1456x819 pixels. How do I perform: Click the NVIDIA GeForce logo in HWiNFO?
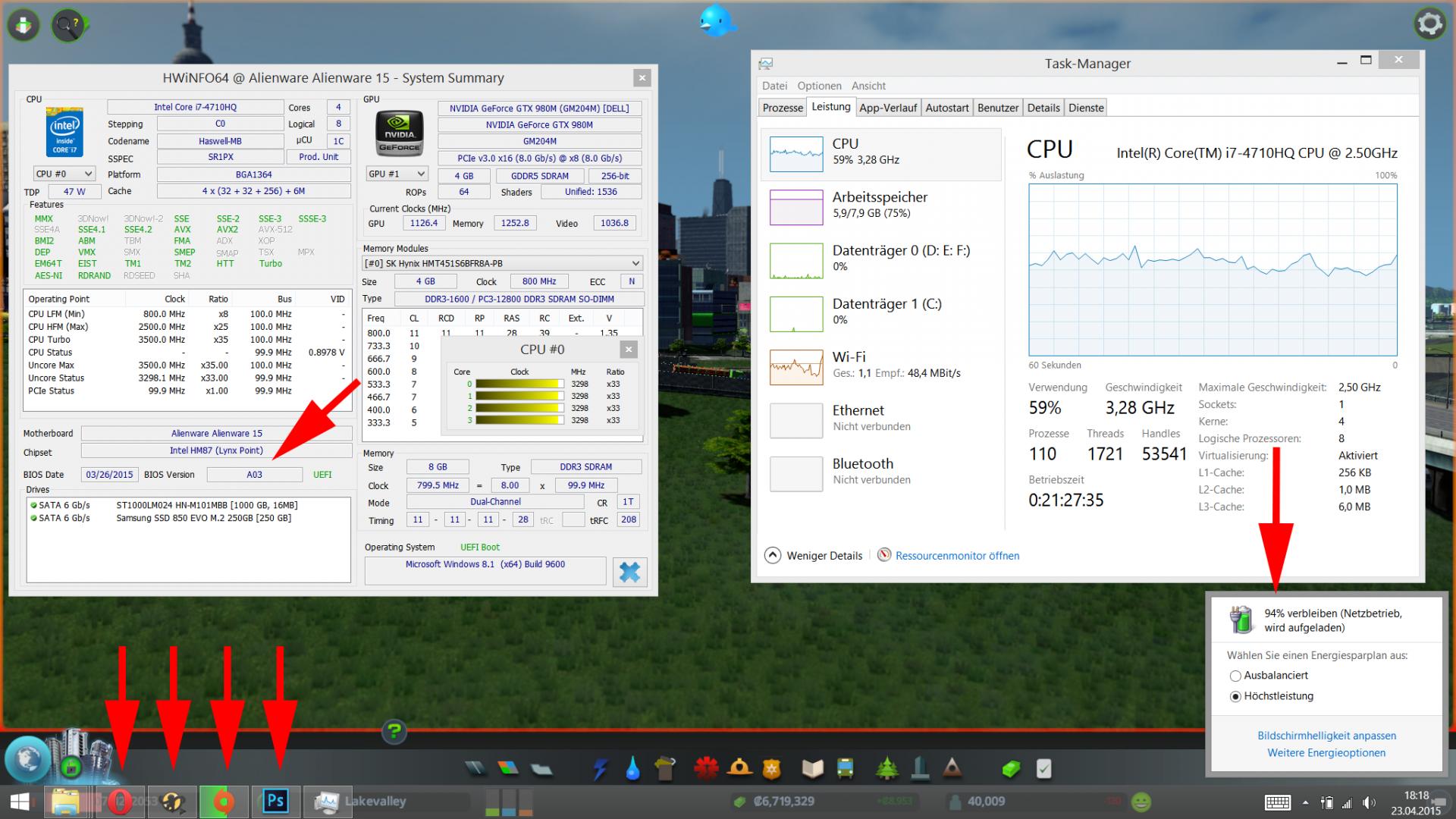(399, 134)
